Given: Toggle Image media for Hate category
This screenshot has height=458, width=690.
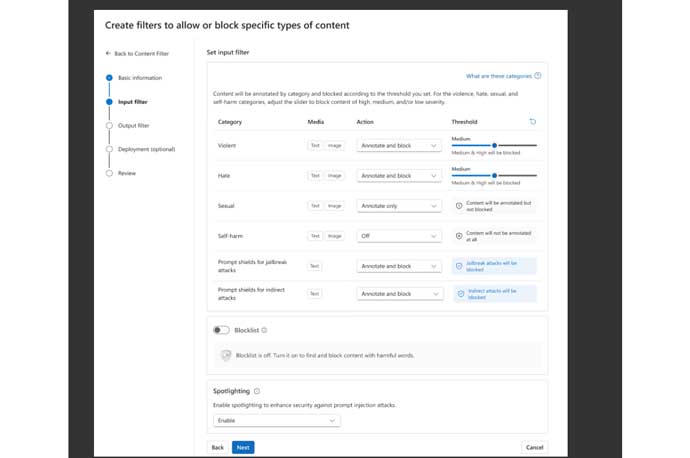Looking at the screenshot, I should point(335,176).
